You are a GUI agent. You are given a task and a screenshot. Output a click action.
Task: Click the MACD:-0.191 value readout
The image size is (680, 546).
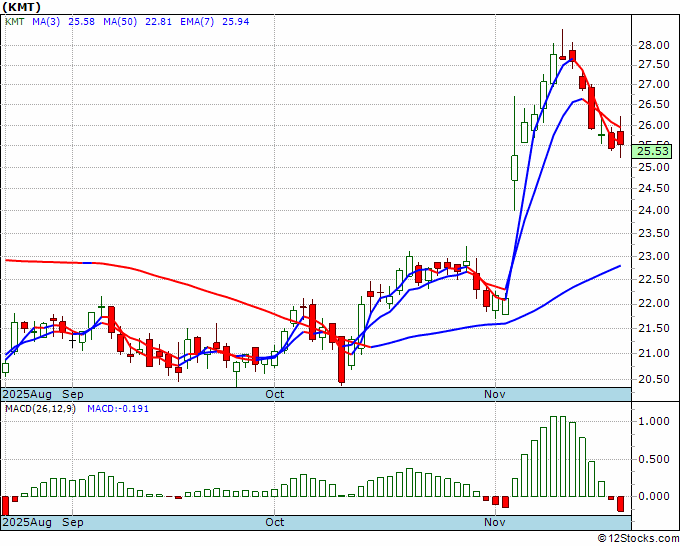pos(118,409)
